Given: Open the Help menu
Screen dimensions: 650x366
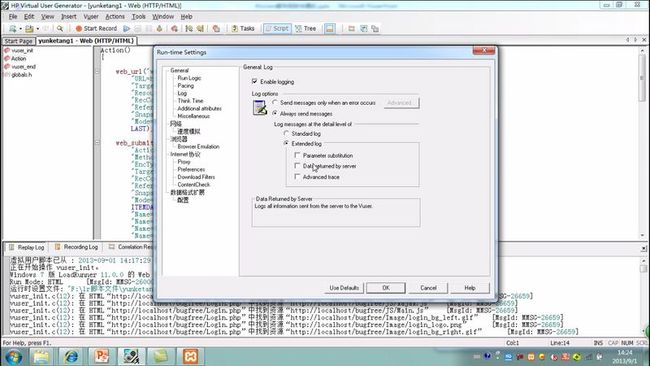Looking at the screenshot, I should click(186, 17).
